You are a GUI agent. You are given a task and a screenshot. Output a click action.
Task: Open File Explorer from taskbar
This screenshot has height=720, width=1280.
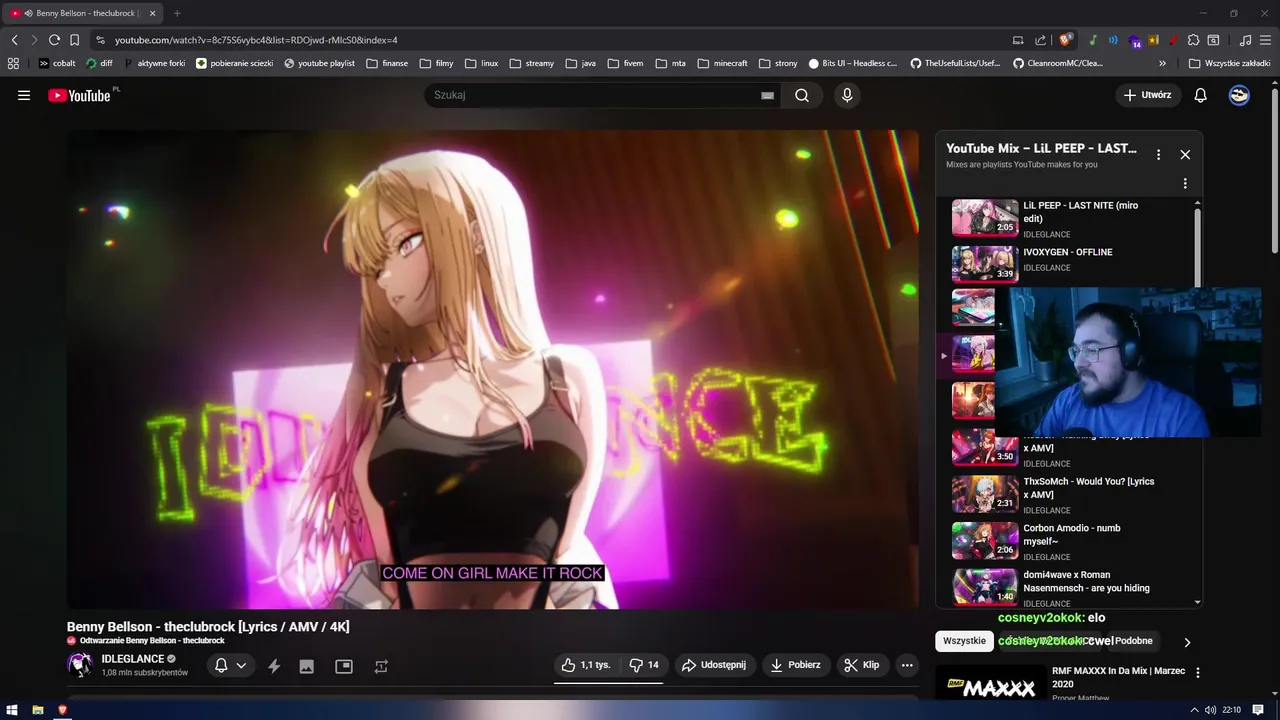tap(37, 710)
